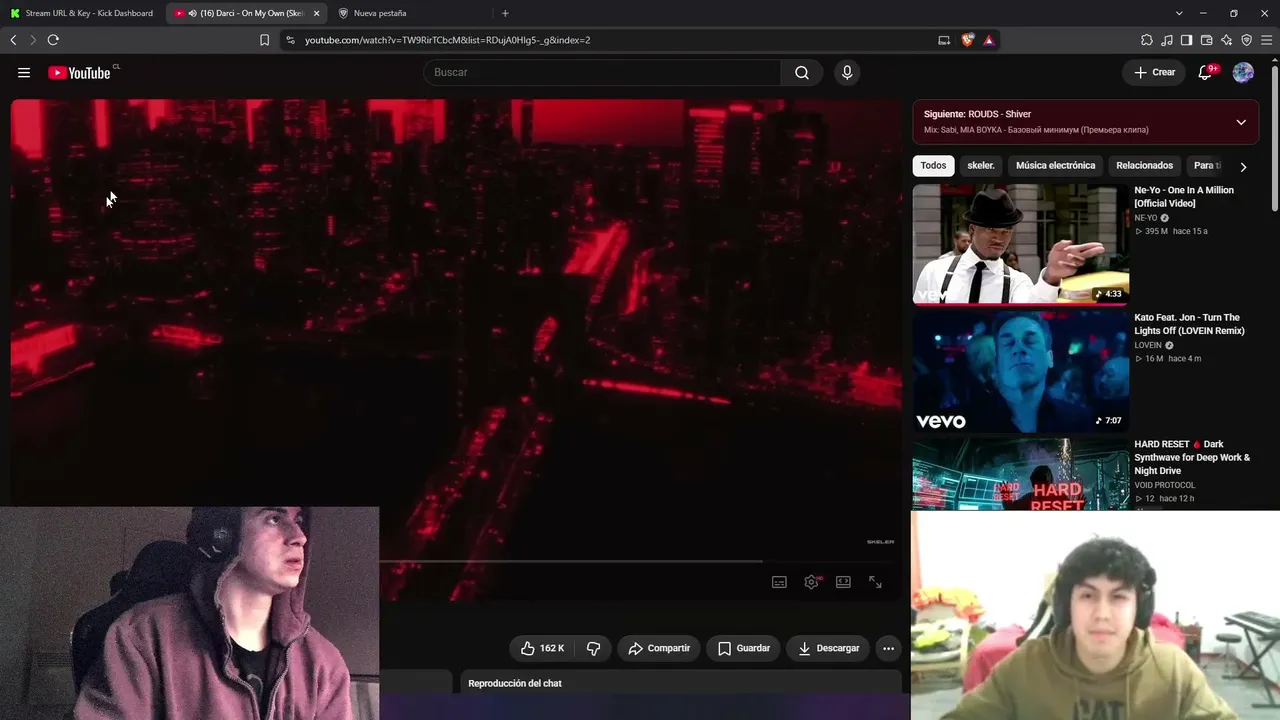
Task: Open the Brave Wallet icon
Action: pos(1206,40)
